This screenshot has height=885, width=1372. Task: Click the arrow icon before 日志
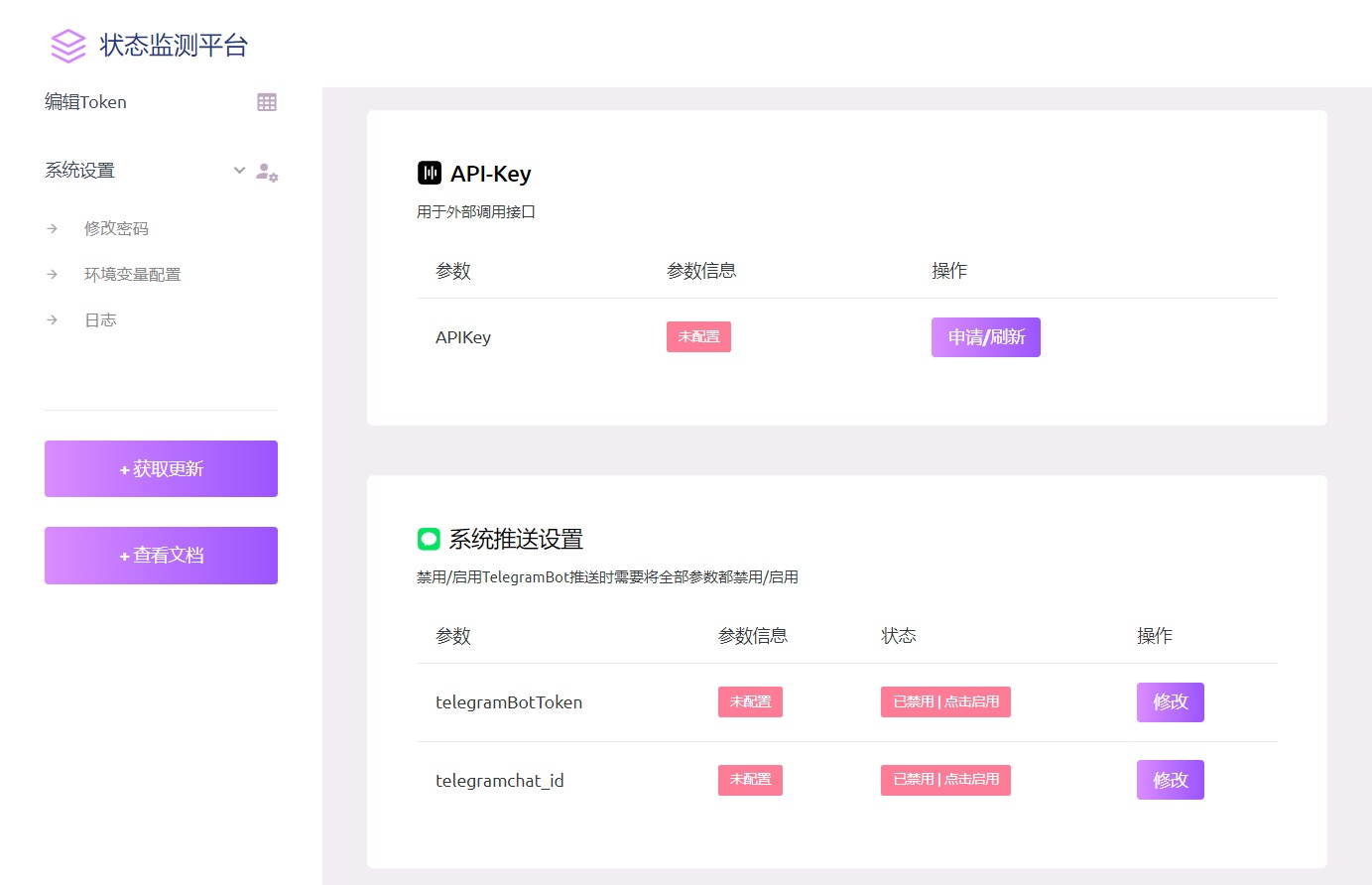click(x=53, y=319)
